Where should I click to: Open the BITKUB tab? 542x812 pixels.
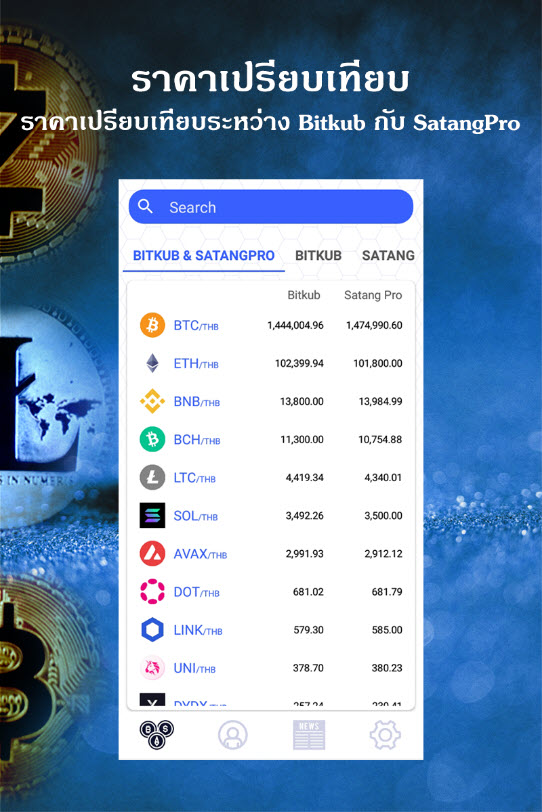click(318, 255)
